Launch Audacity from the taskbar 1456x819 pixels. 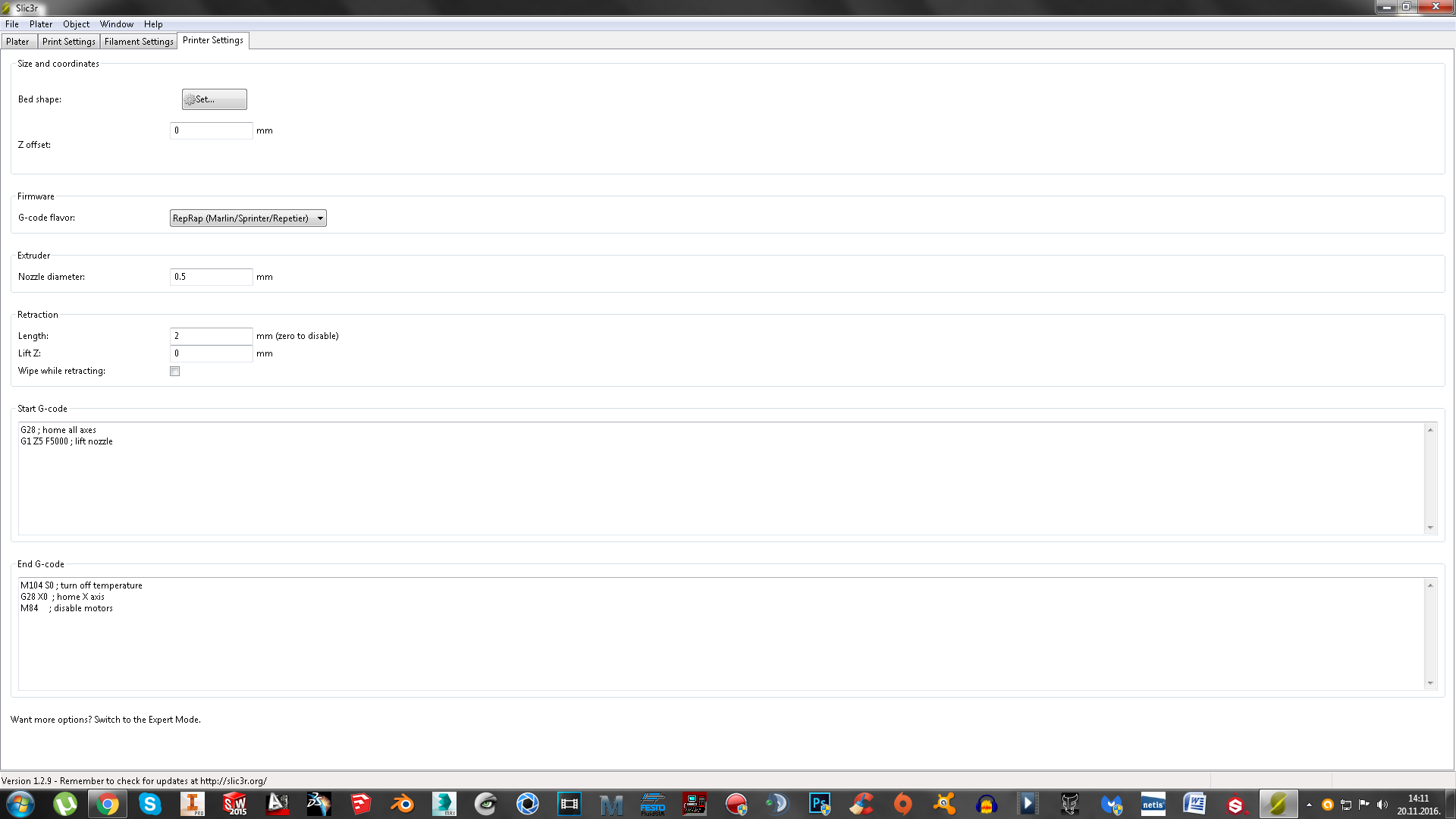point(986,804)
